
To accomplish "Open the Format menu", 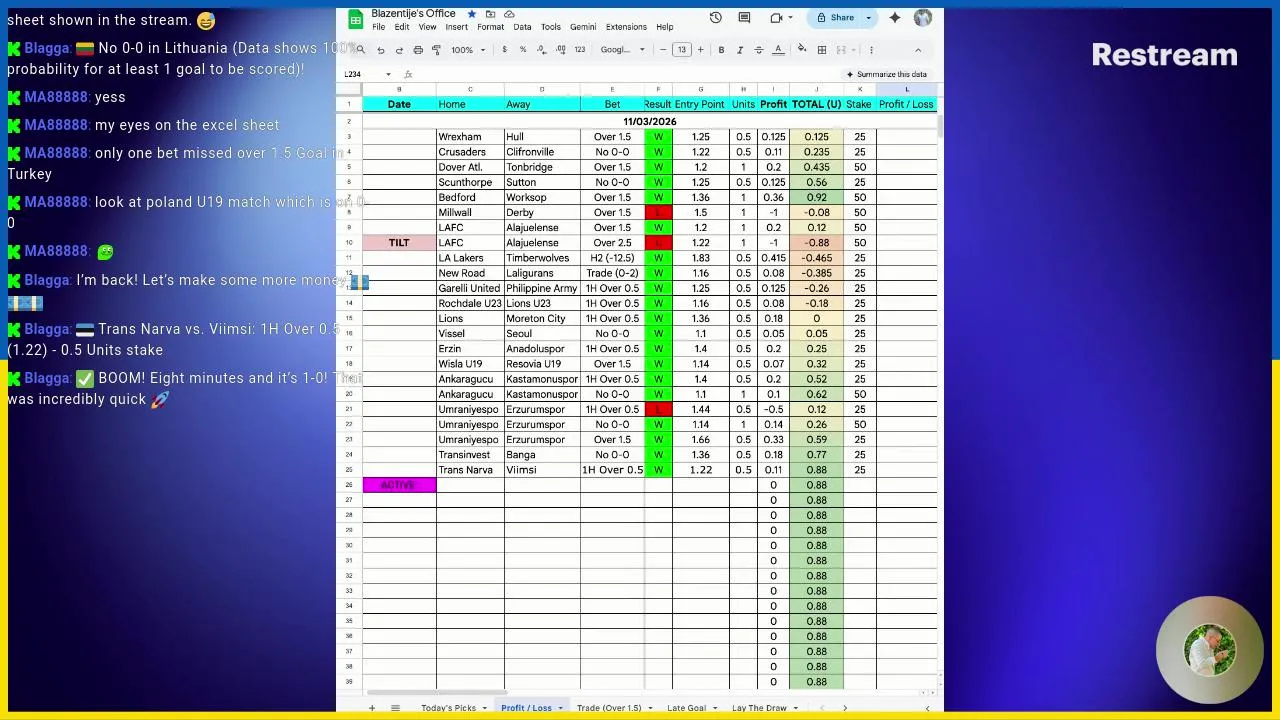I will tap(490, 27).
